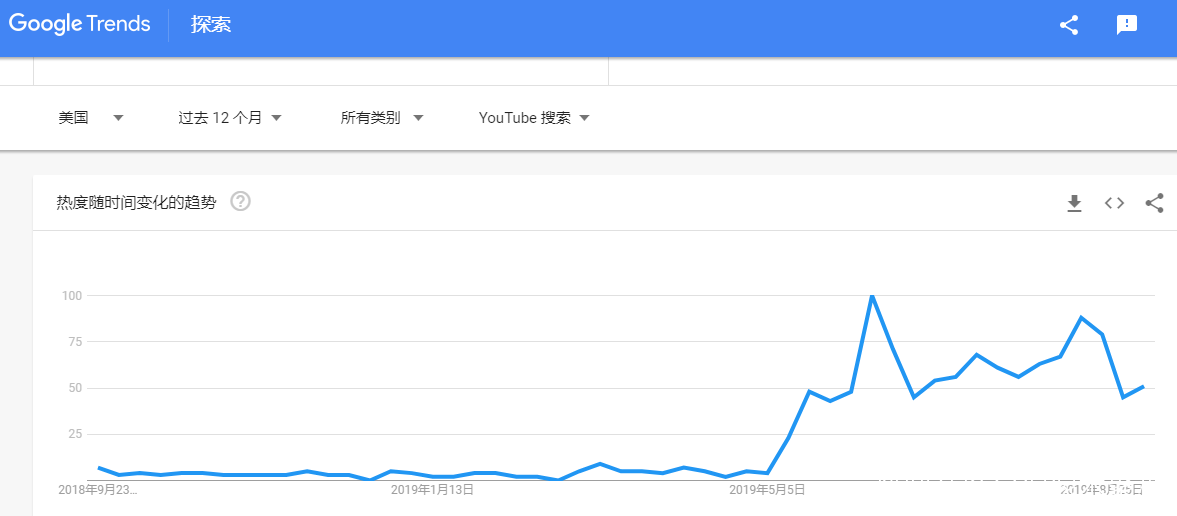This screenshot has height=516, width=1177.
Task: Open the YouTube 搜索 source dropdown
Action: [534, 118]
